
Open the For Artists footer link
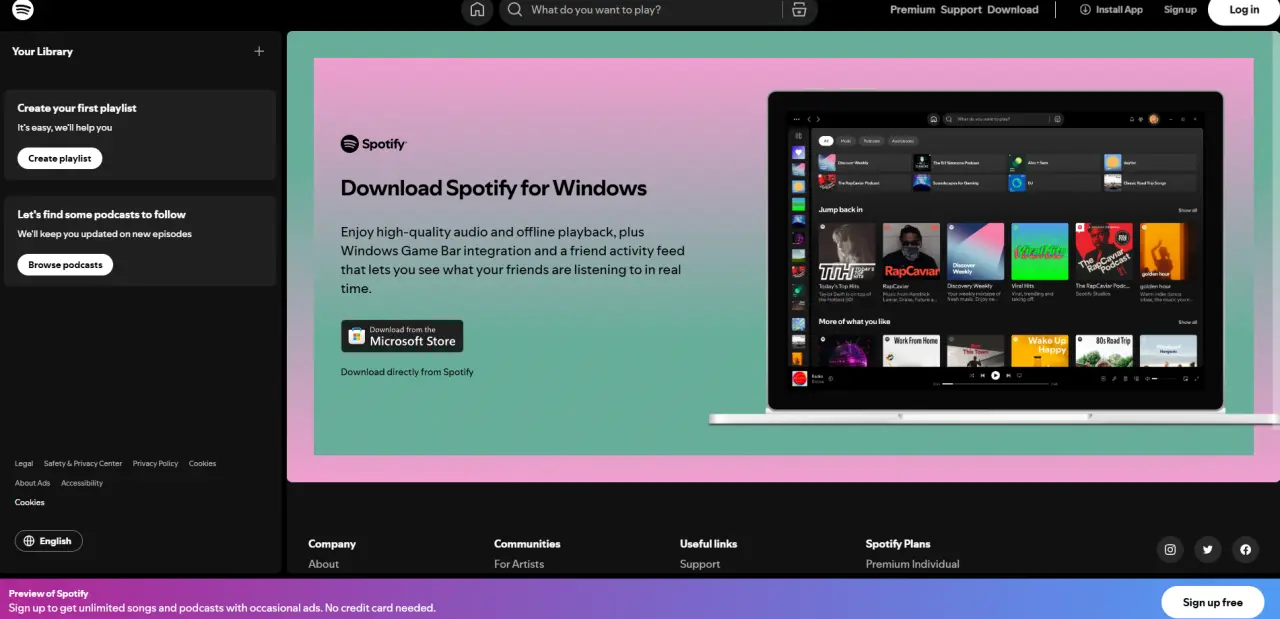coord(519,564)
